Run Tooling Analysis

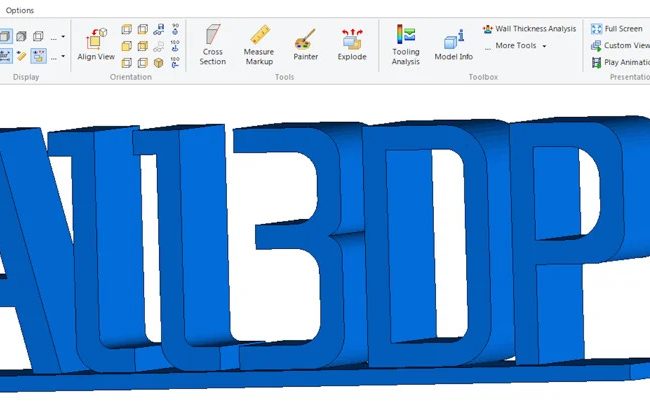(x=405, y=45)
